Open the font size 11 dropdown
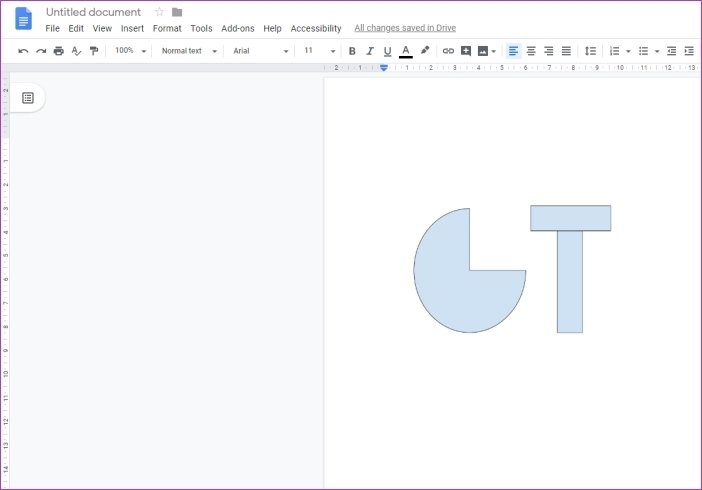Viewport: 702px width, 490px height. (x=320, y=51)
